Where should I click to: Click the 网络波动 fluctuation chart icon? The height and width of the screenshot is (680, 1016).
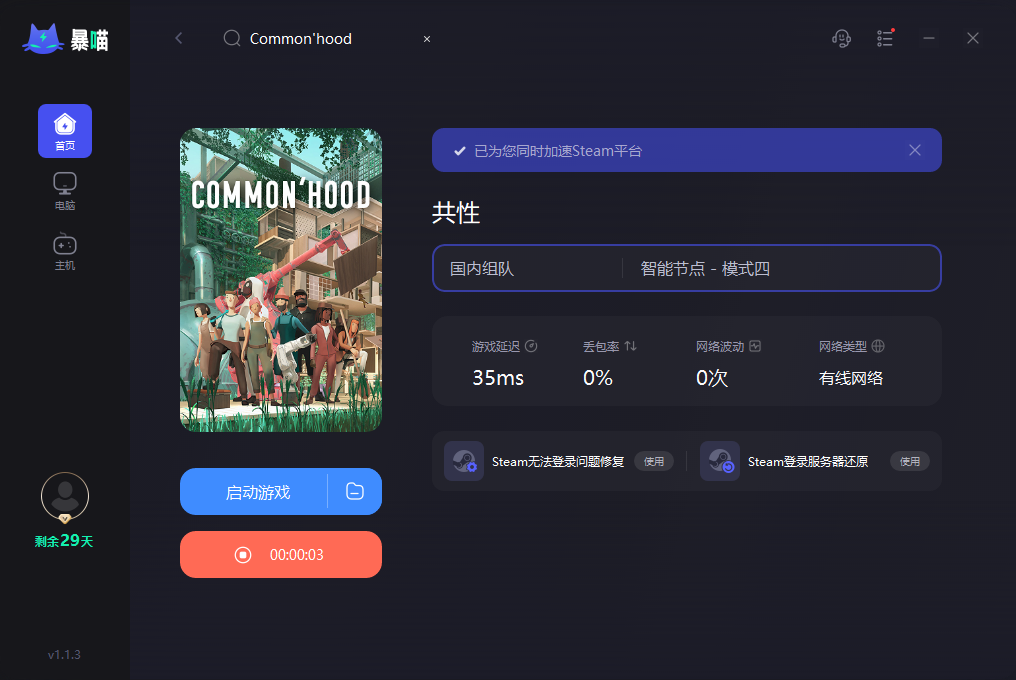point(755,346)
